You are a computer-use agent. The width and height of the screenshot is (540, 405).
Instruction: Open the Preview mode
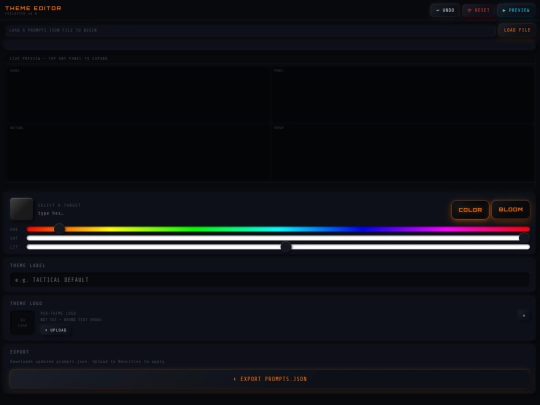pos(516,10)
